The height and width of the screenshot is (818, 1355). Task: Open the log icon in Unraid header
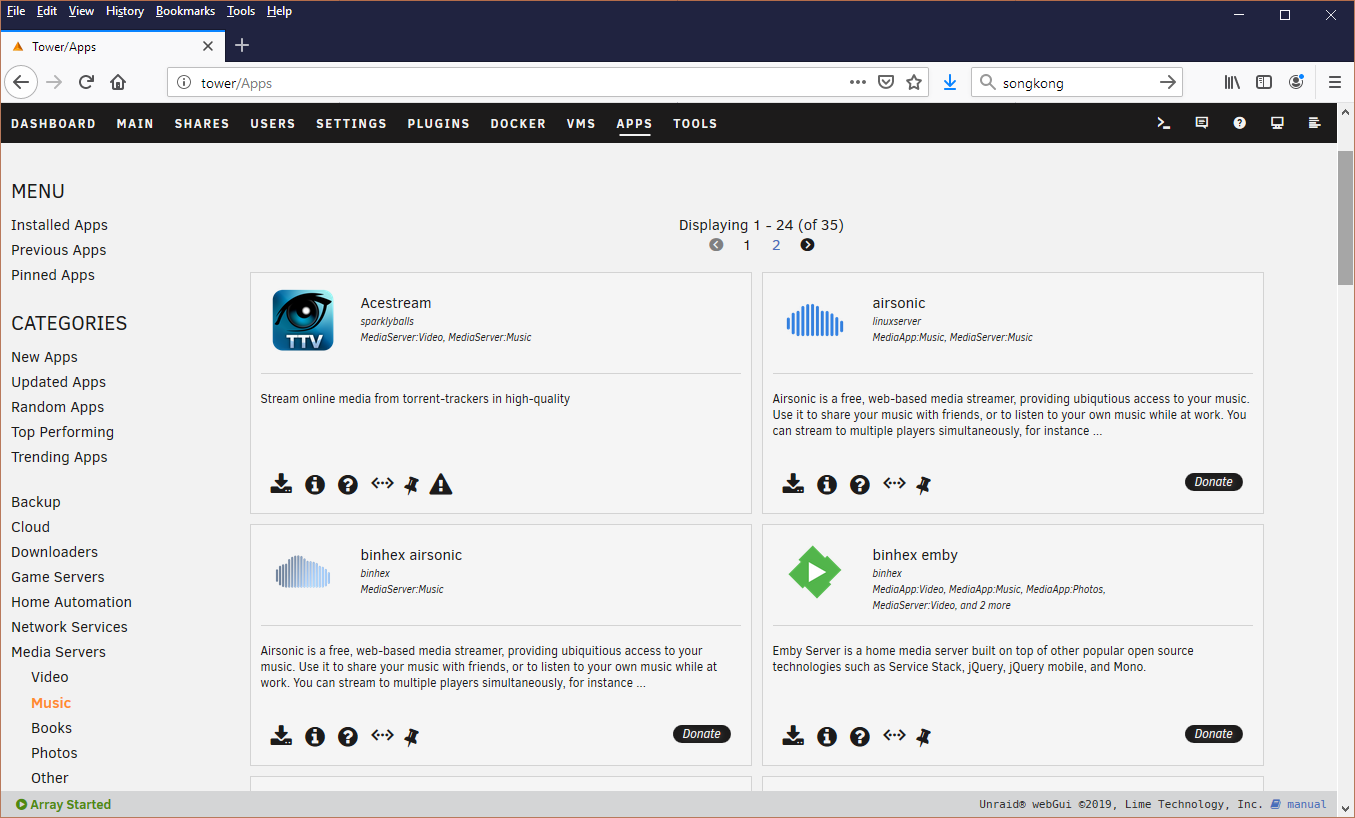click(1315, 123)
